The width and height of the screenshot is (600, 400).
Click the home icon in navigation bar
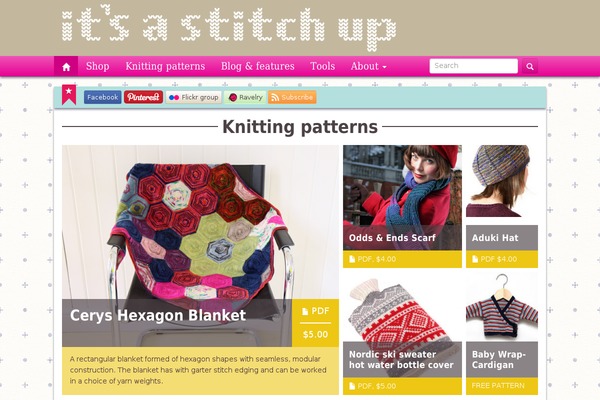click(x=66, y=67)
